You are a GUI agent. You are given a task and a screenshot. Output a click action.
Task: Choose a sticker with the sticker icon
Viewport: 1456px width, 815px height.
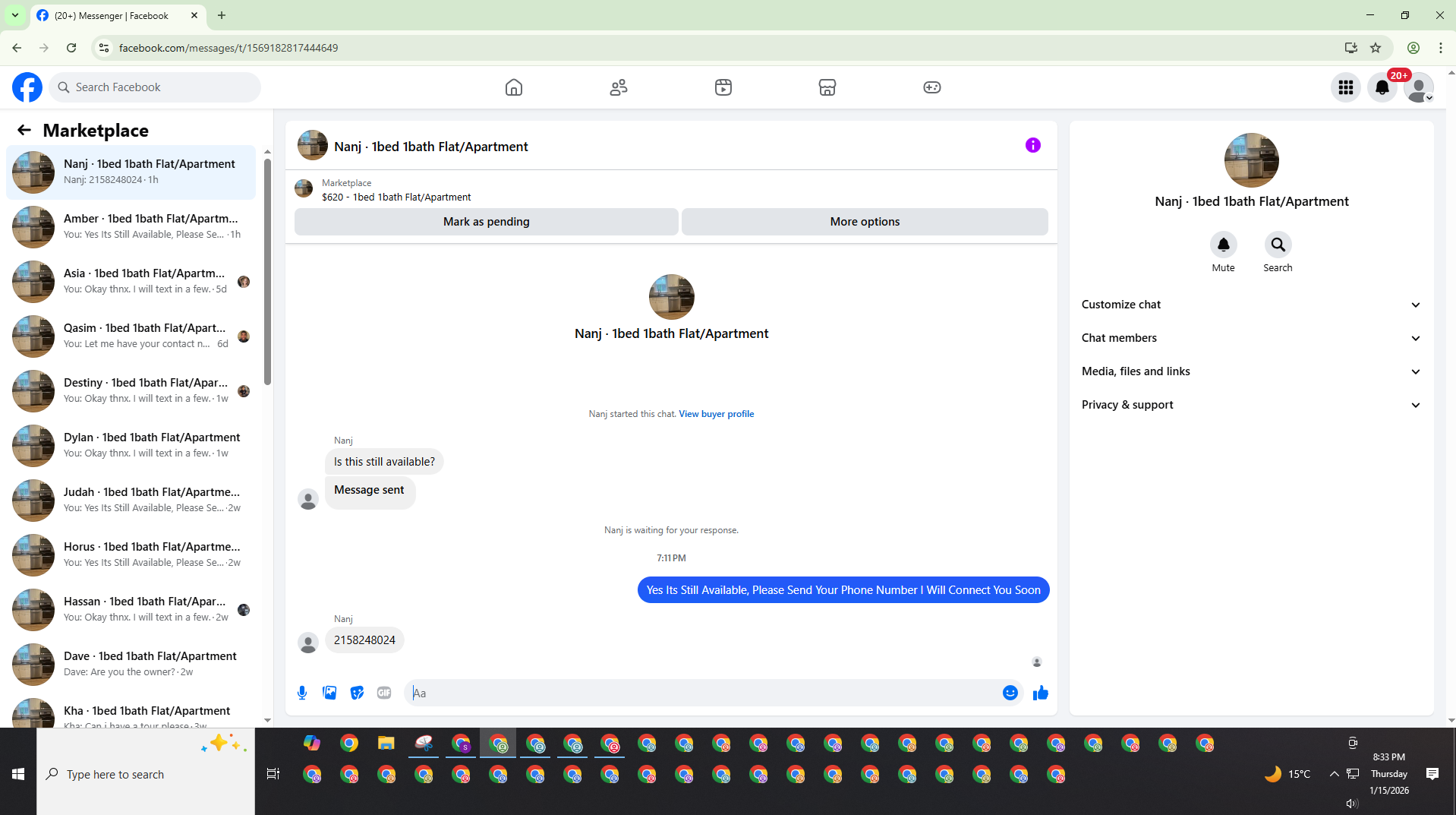(357, 693)
